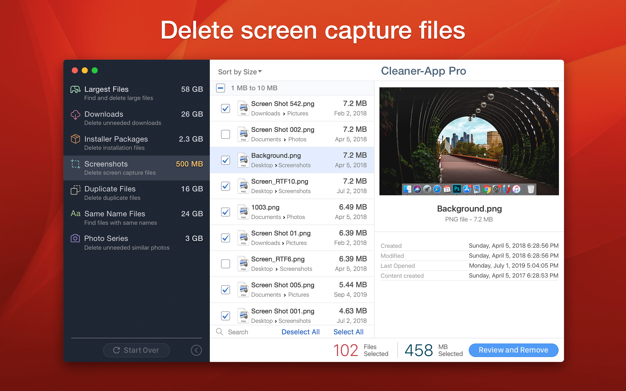626x391 pixels.
Task: Click the Largest Files sidebar icon
Action: (75, 89)
